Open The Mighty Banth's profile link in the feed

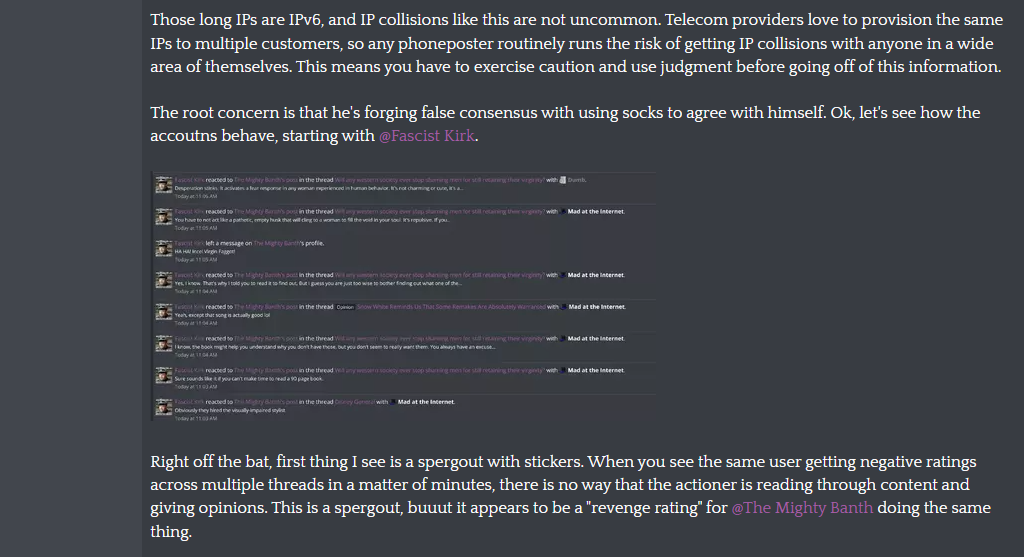(x=278, y=244)
